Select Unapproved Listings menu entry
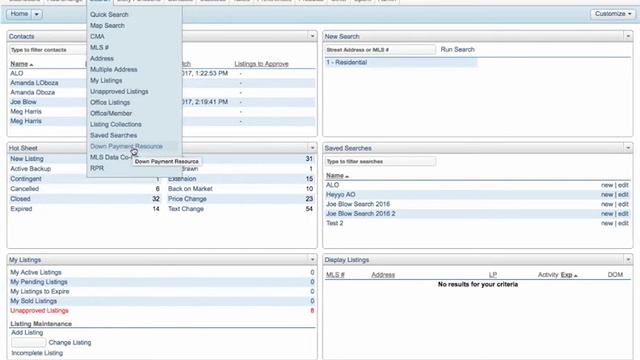Viewport: 640px width, 360px height. click(x=119, y=91)
